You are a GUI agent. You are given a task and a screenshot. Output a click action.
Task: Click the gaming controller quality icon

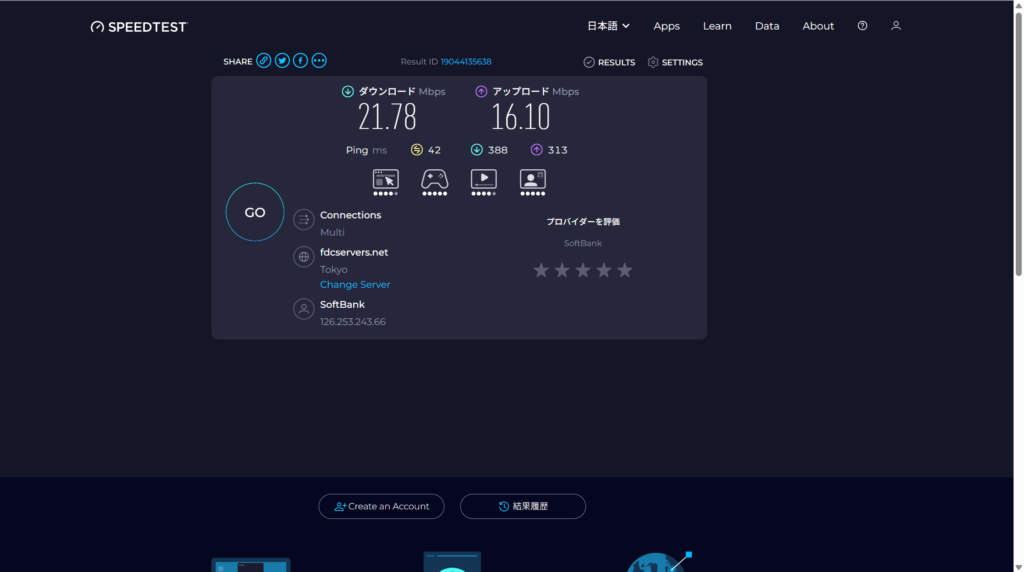434,180
